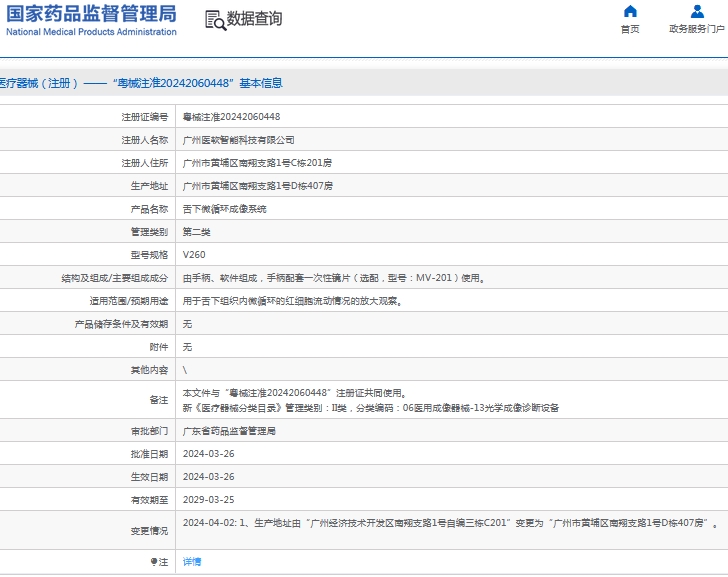
Task: Click the 结构及组成/主要组成成分 label
Action: pyautogui.click(x=115, y=278)
